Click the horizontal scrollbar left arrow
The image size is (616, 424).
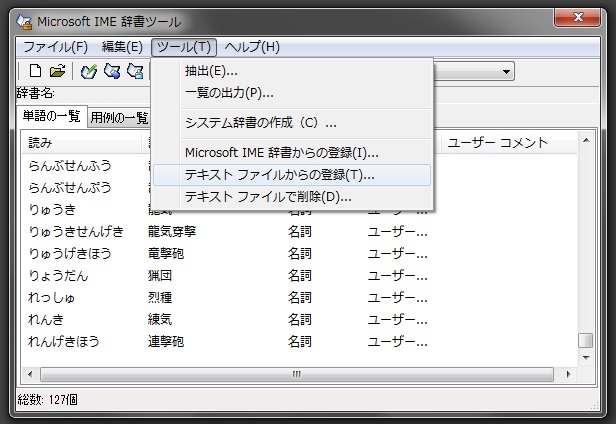pyautogui.click(x=30, y=374)
